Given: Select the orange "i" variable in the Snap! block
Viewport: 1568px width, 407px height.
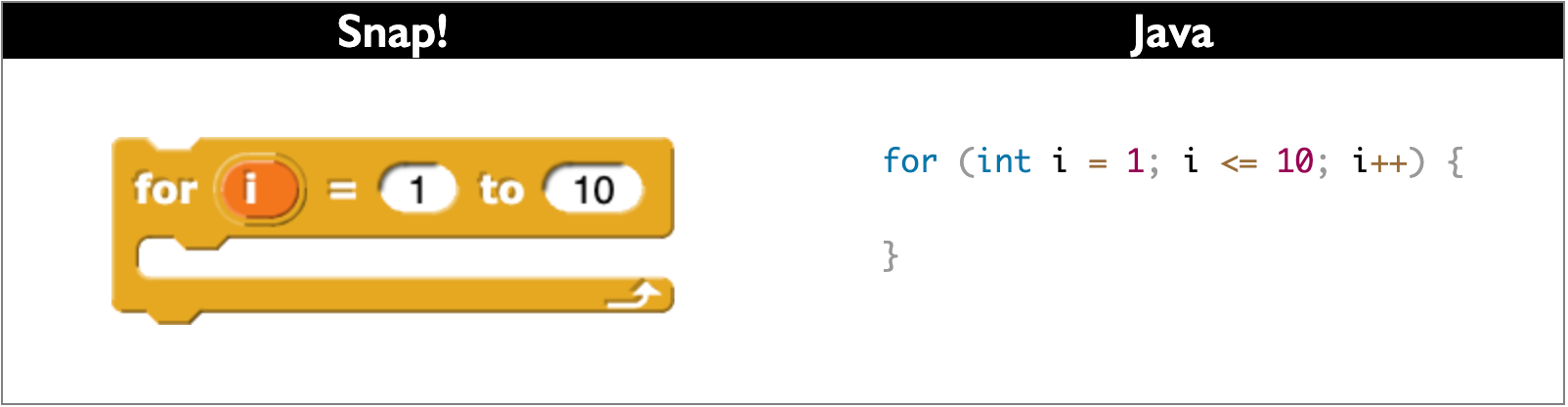Looking at the screenshot, I should pos(257,189).
